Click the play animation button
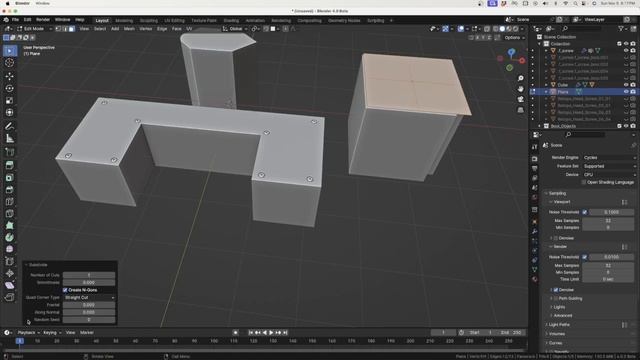640x360 pixels. coord(271,333)
